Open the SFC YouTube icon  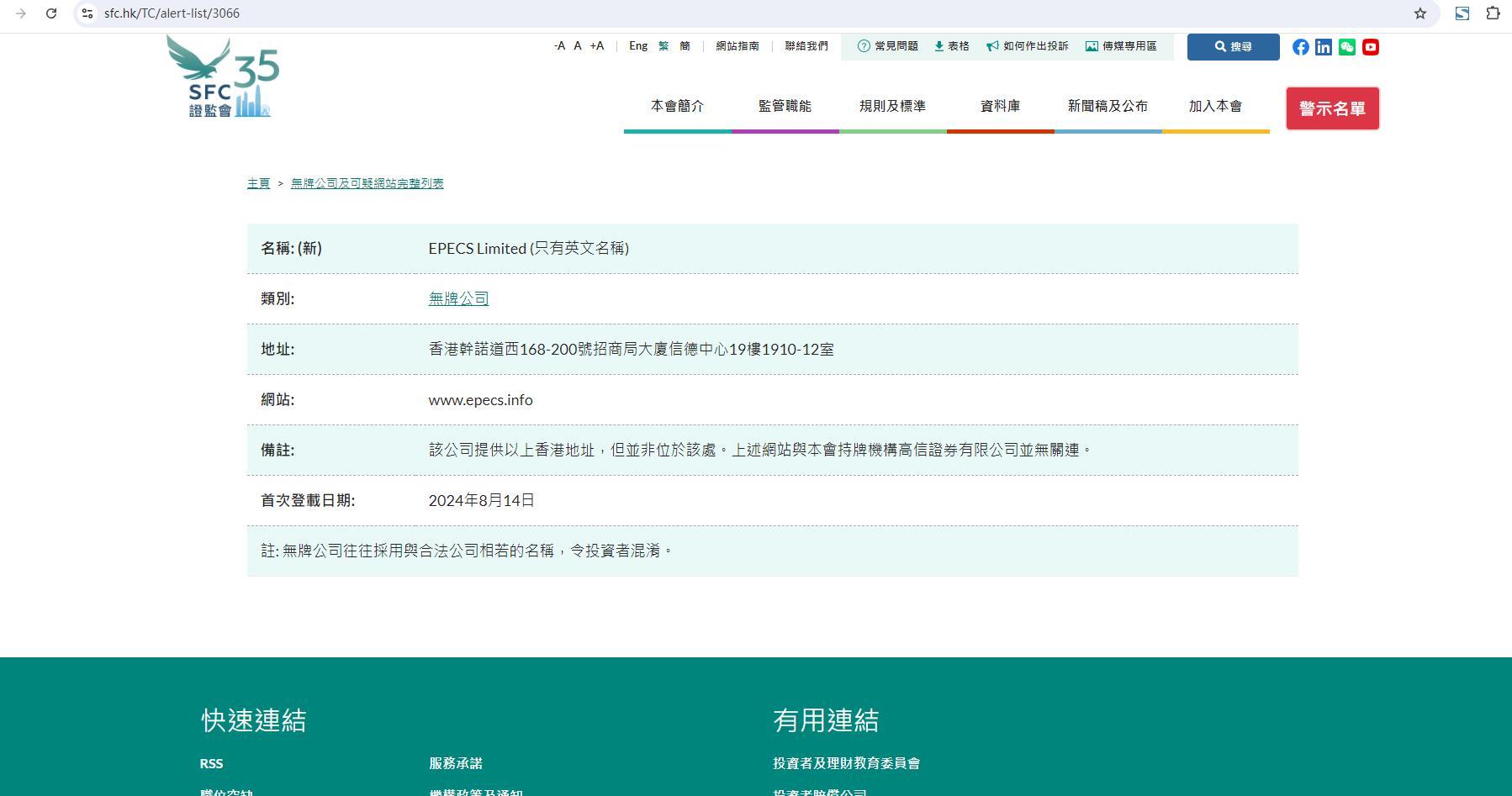[x=1371, y=47]
